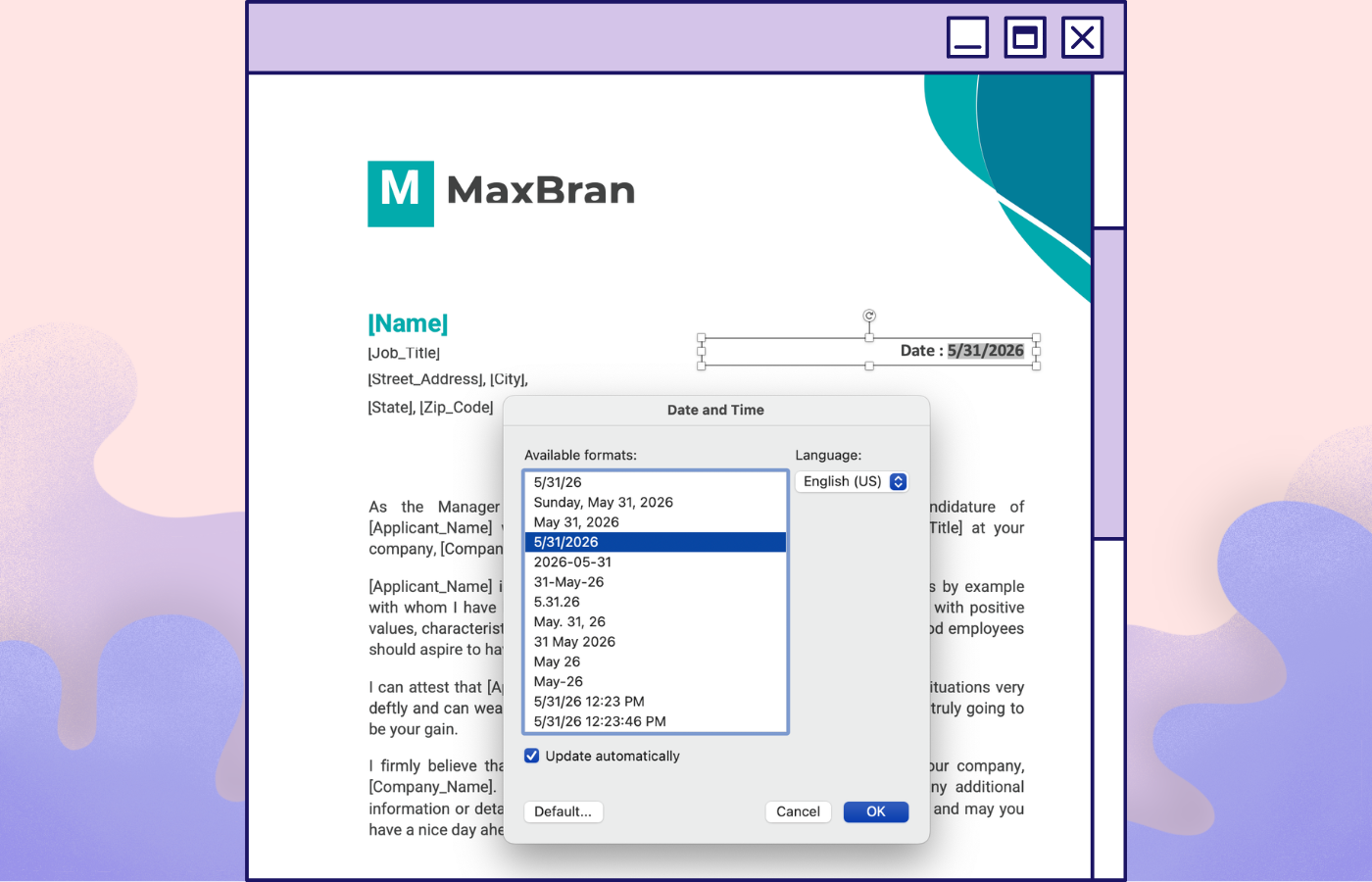Confirm with the OK button
The height and width of the screenshot is (882, 1372).
tap(876, 811)
